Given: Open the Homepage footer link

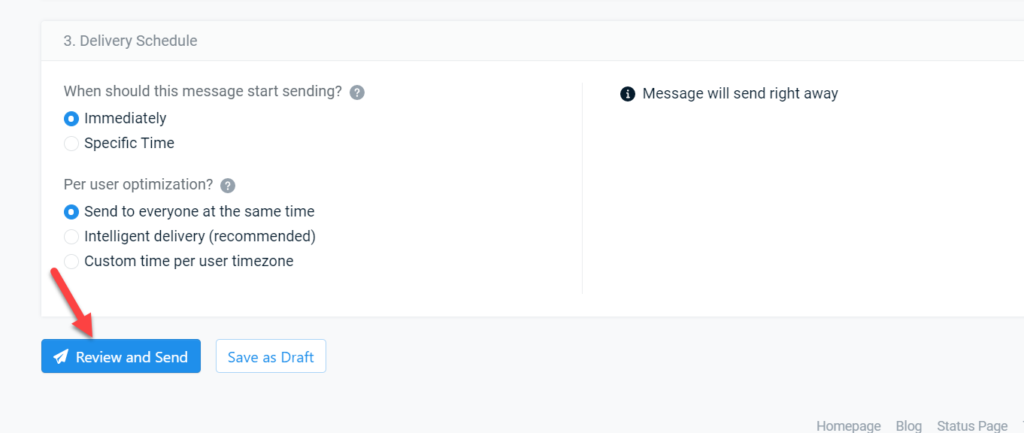Looking at the screenshot, I should [x=848, y=425].
